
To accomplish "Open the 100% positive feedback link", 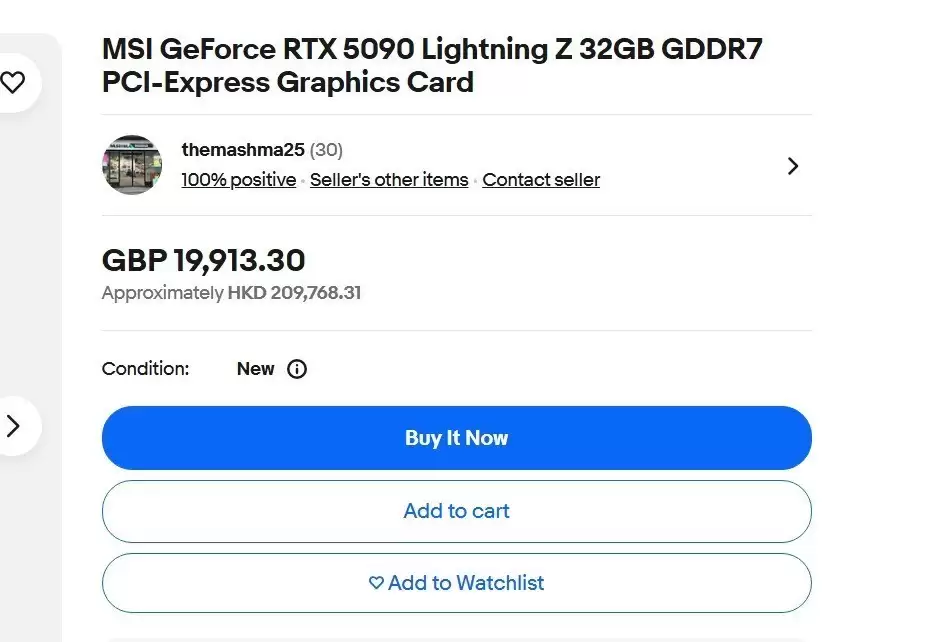I will click(x=238, y=180).
